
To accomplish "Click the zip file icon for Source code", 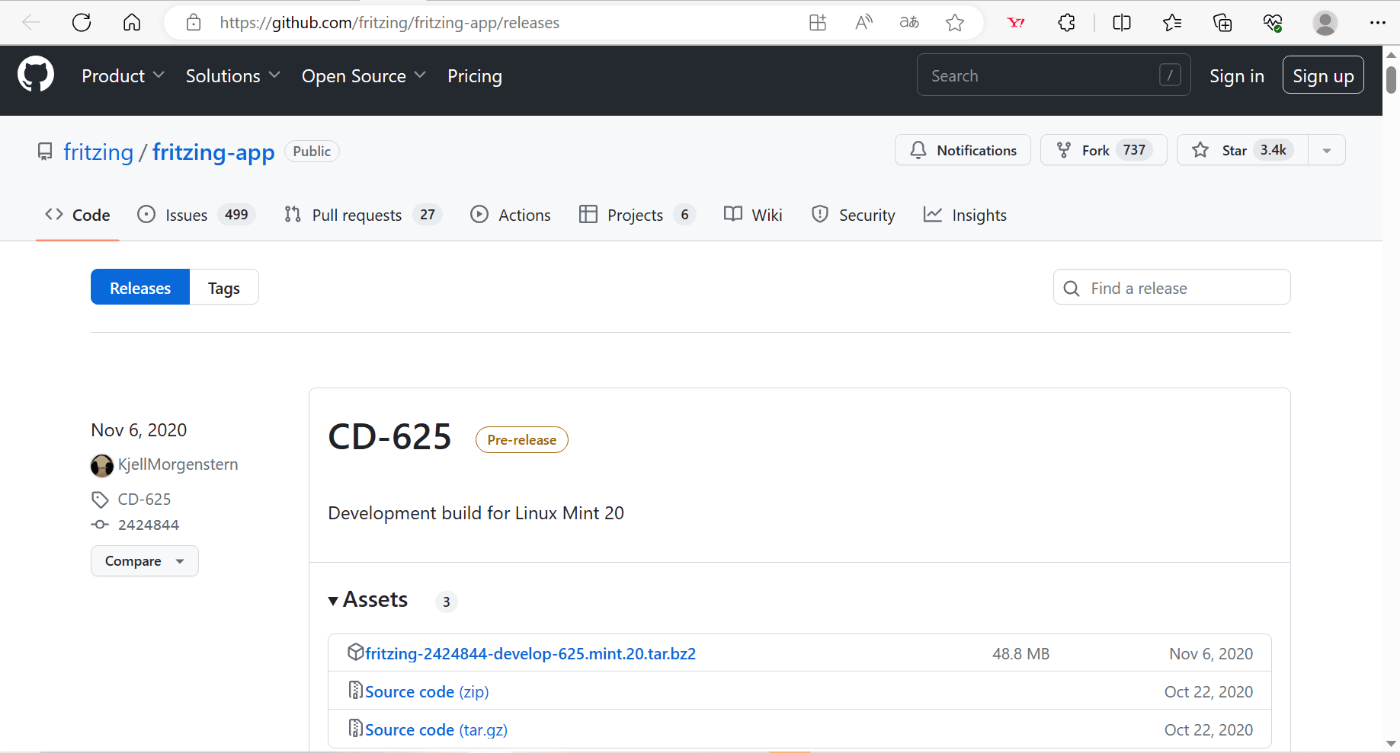I will coord(355,691).
